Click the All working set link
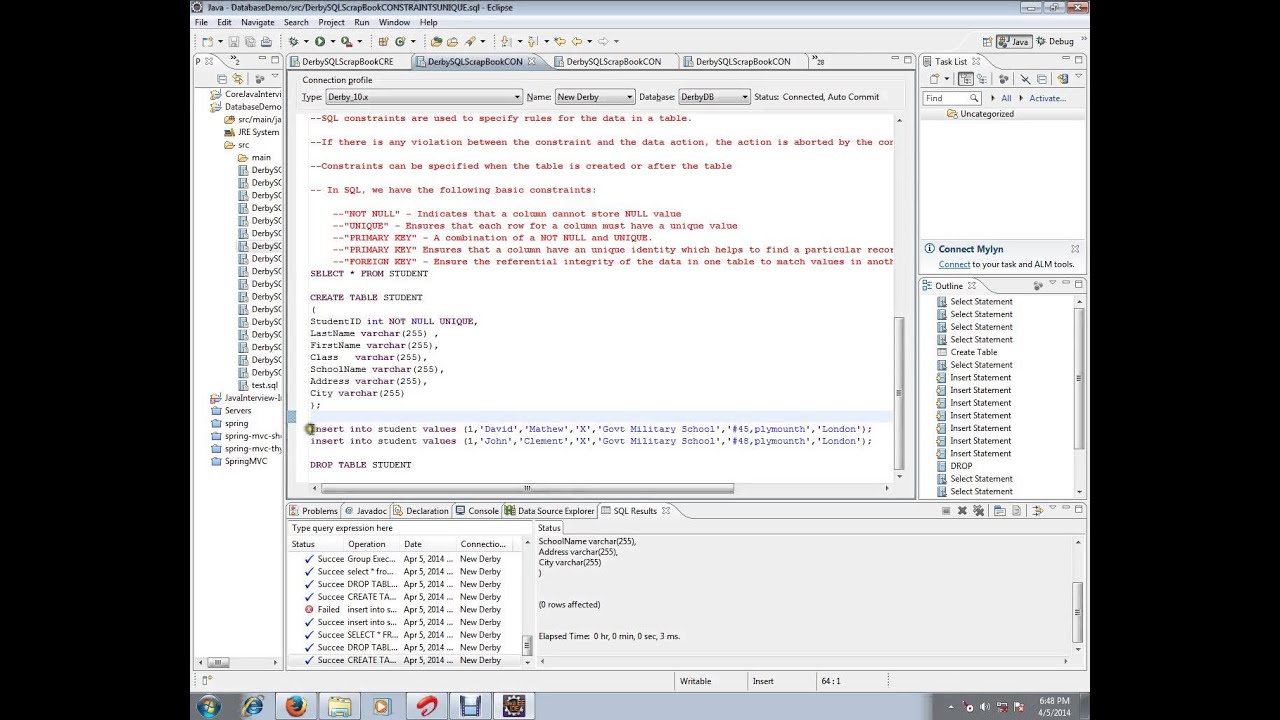Screen dimensions: 1280x720 pyautogui.click(x=1006, y=98)
